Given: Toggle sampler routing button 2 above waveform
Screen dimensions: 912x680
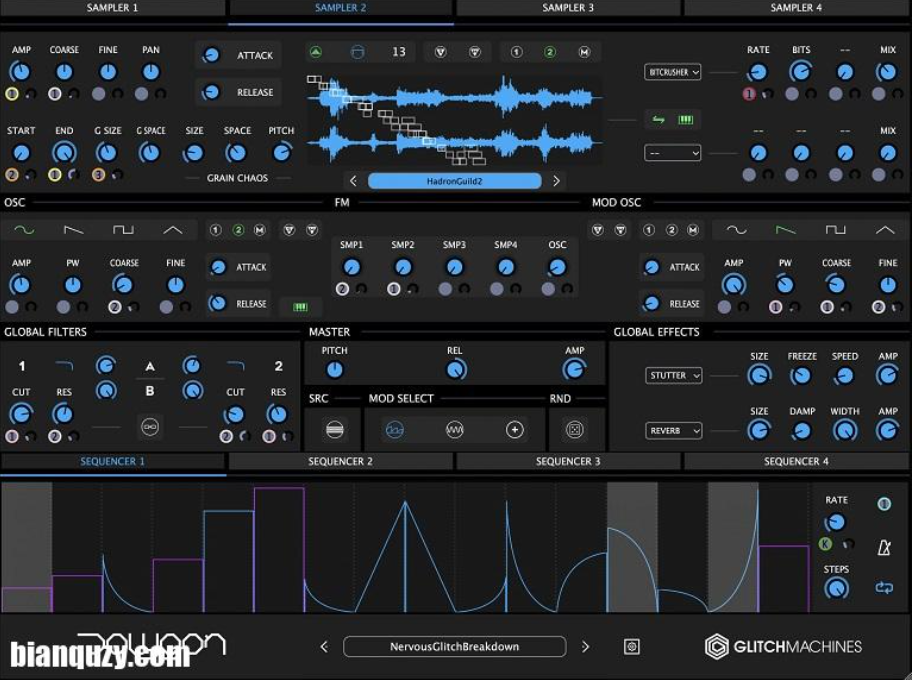Looking at the screenshot, I should [x=550, y=52].
